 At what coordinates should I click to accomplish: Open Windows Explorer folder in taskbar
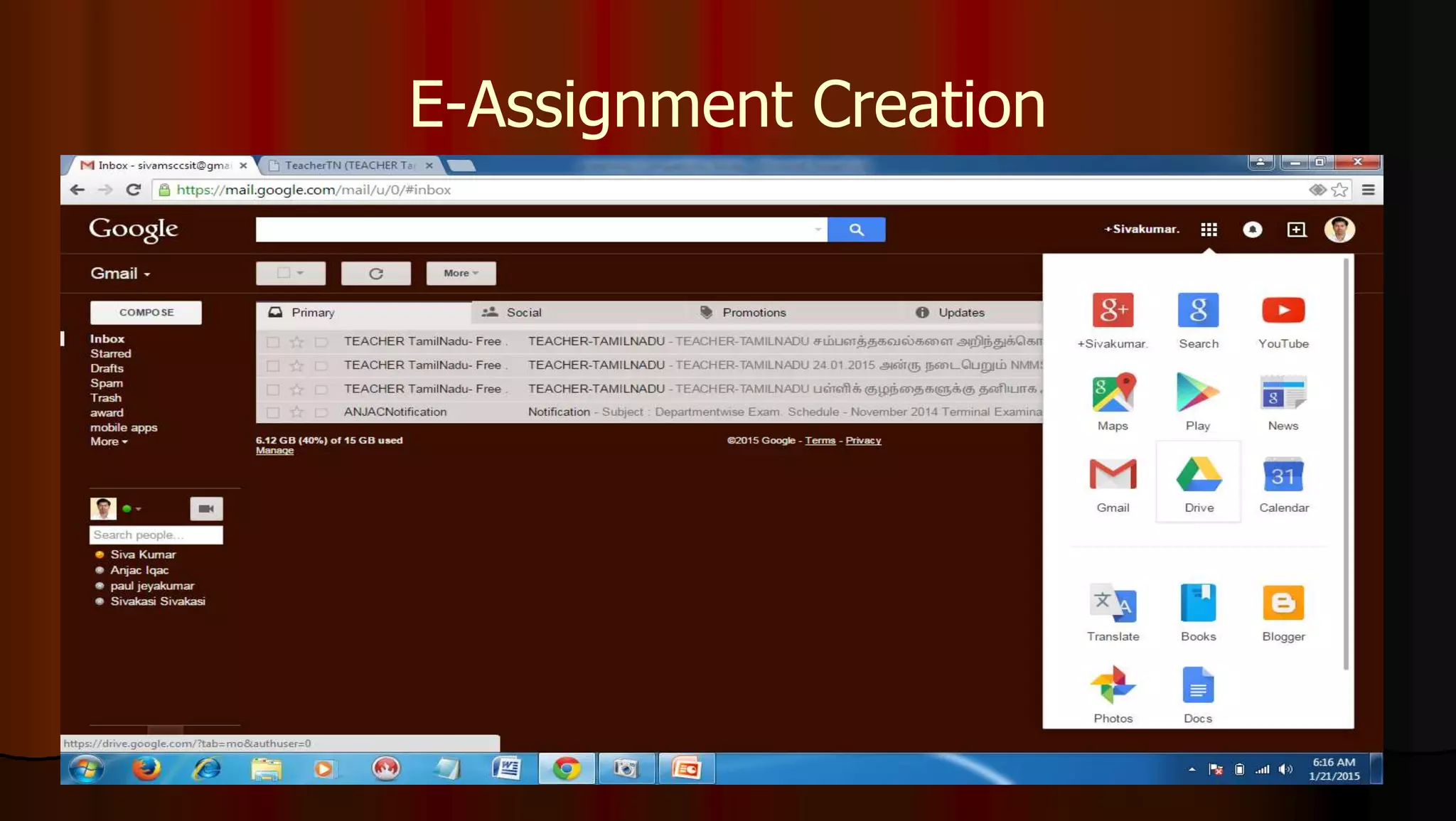coord(267,768)
